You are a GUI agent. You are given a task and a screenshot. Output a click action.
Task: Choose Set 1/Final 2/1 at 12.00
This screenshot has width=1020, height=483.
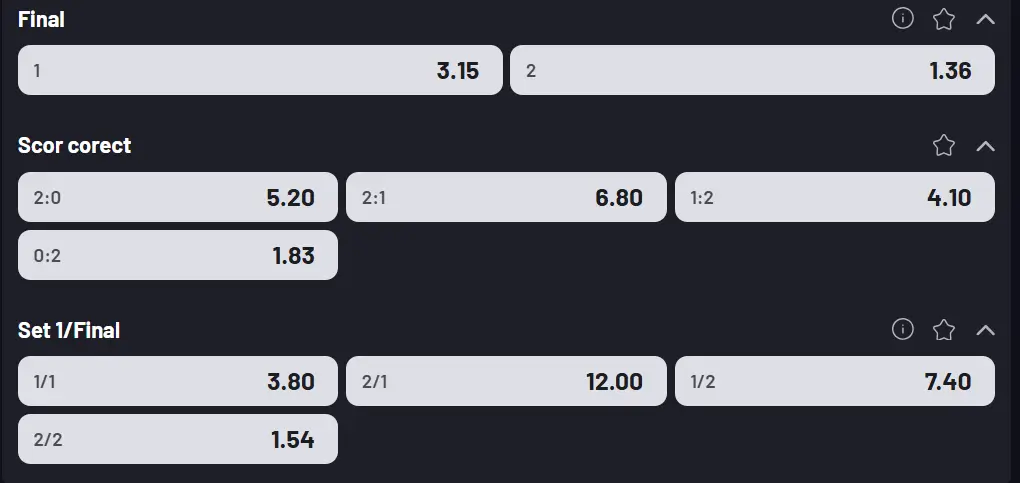[506, 381]
